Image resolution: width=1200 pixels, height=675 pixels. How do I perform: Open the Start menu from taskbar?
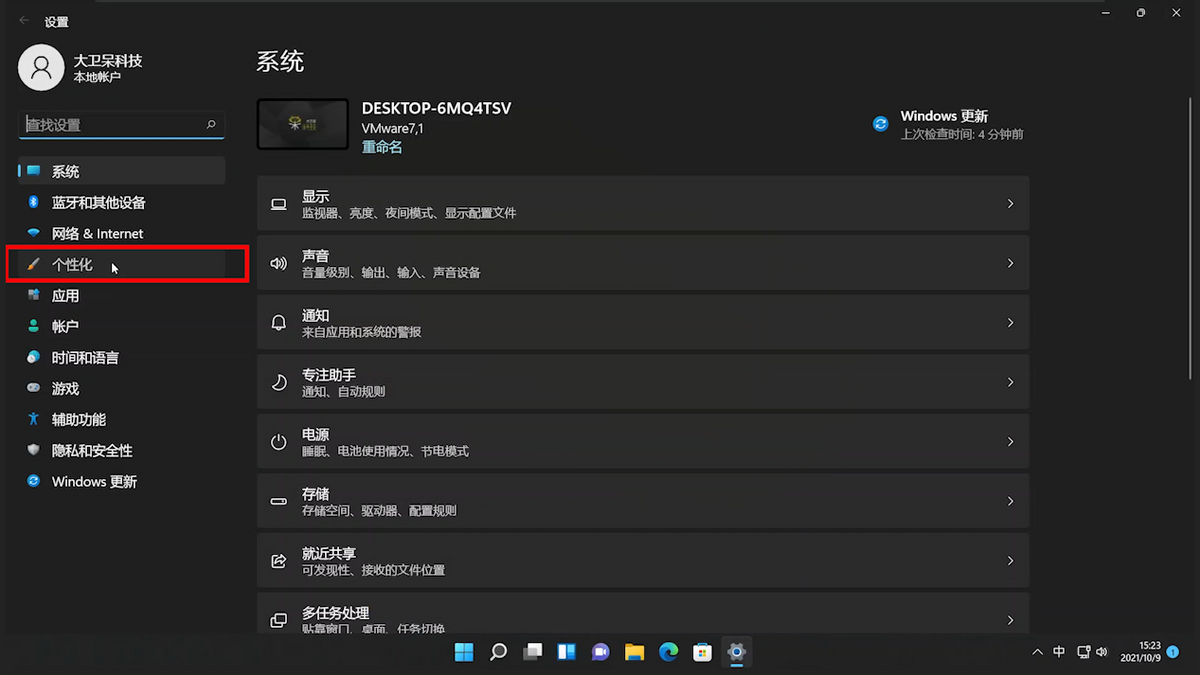tap(464, 652)
